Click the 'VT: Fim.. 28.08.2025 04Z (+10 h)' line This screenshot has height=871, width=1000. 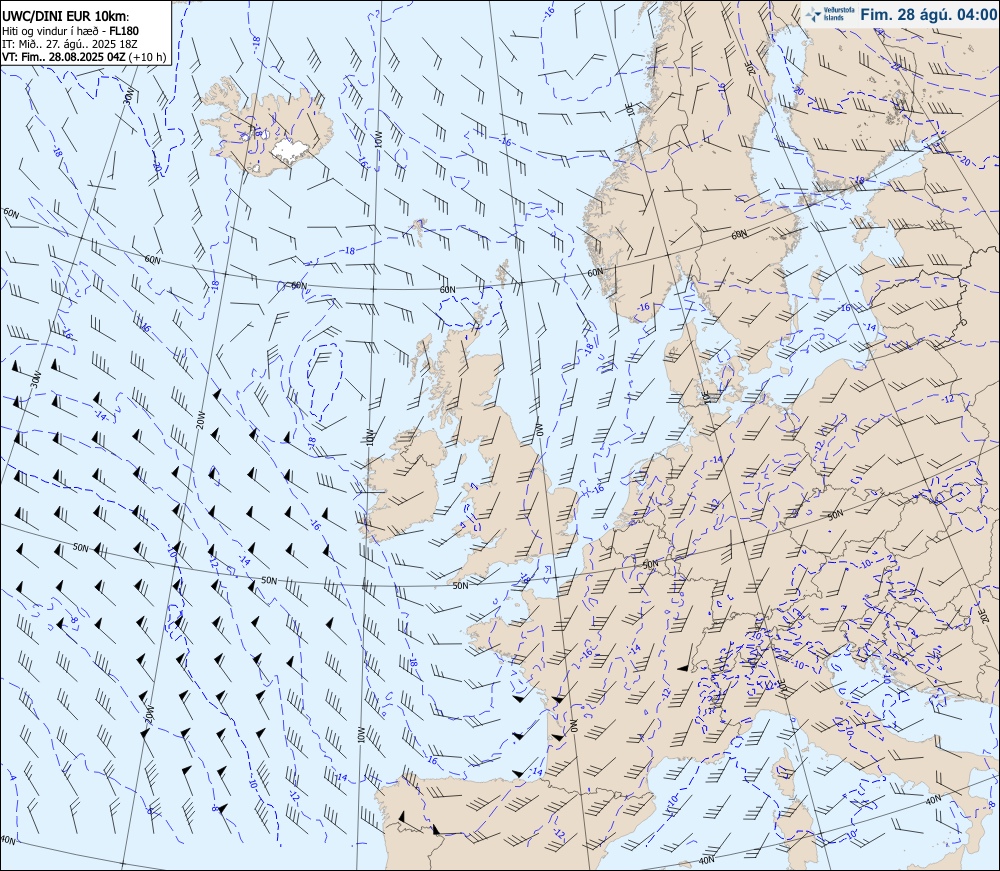[x=84, y=57]
